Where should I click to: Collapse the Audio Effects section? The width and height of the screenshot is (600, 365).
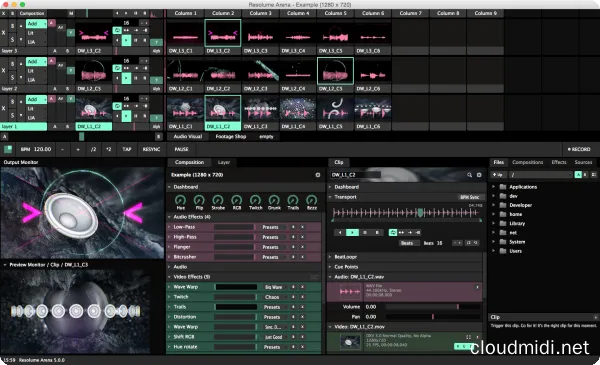[x=170, y=217]
